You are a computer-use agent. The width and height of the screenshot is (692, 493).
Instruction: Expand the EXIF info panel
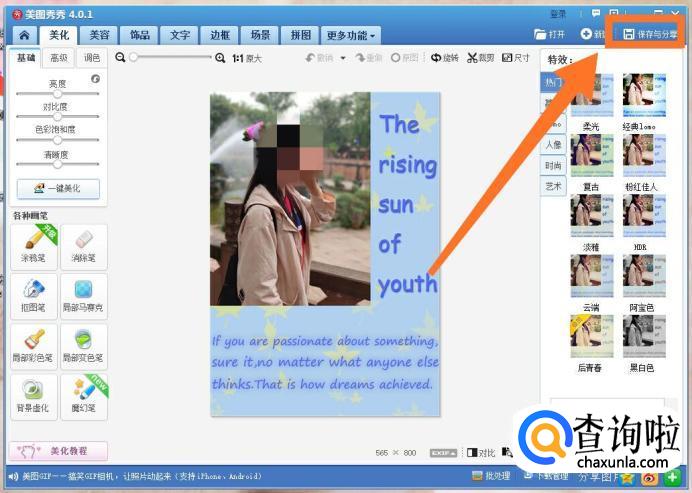click(x=443, y=453)
